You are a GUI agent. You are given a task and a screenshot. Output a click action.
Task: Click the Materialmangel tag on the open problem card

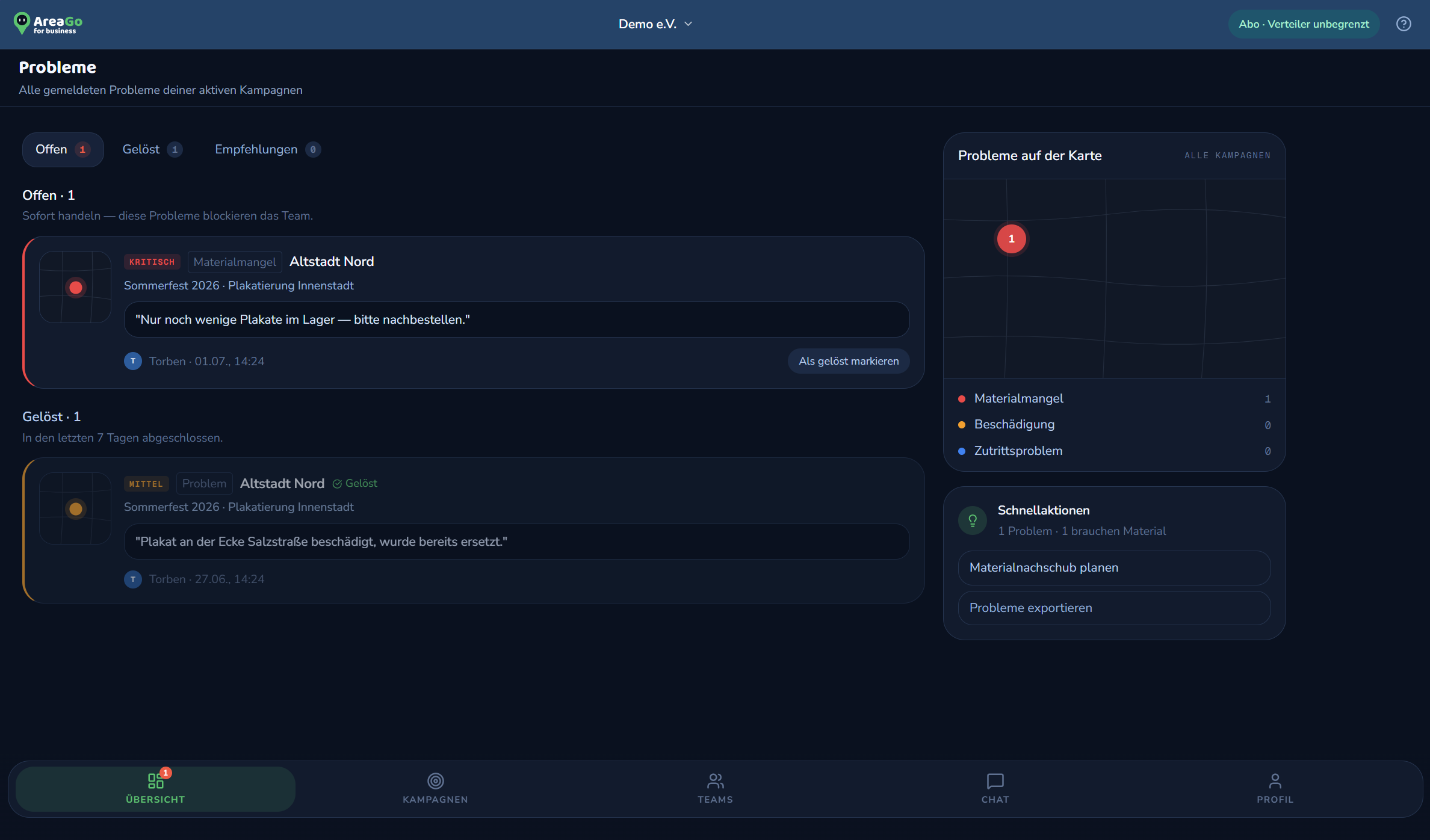235,262
